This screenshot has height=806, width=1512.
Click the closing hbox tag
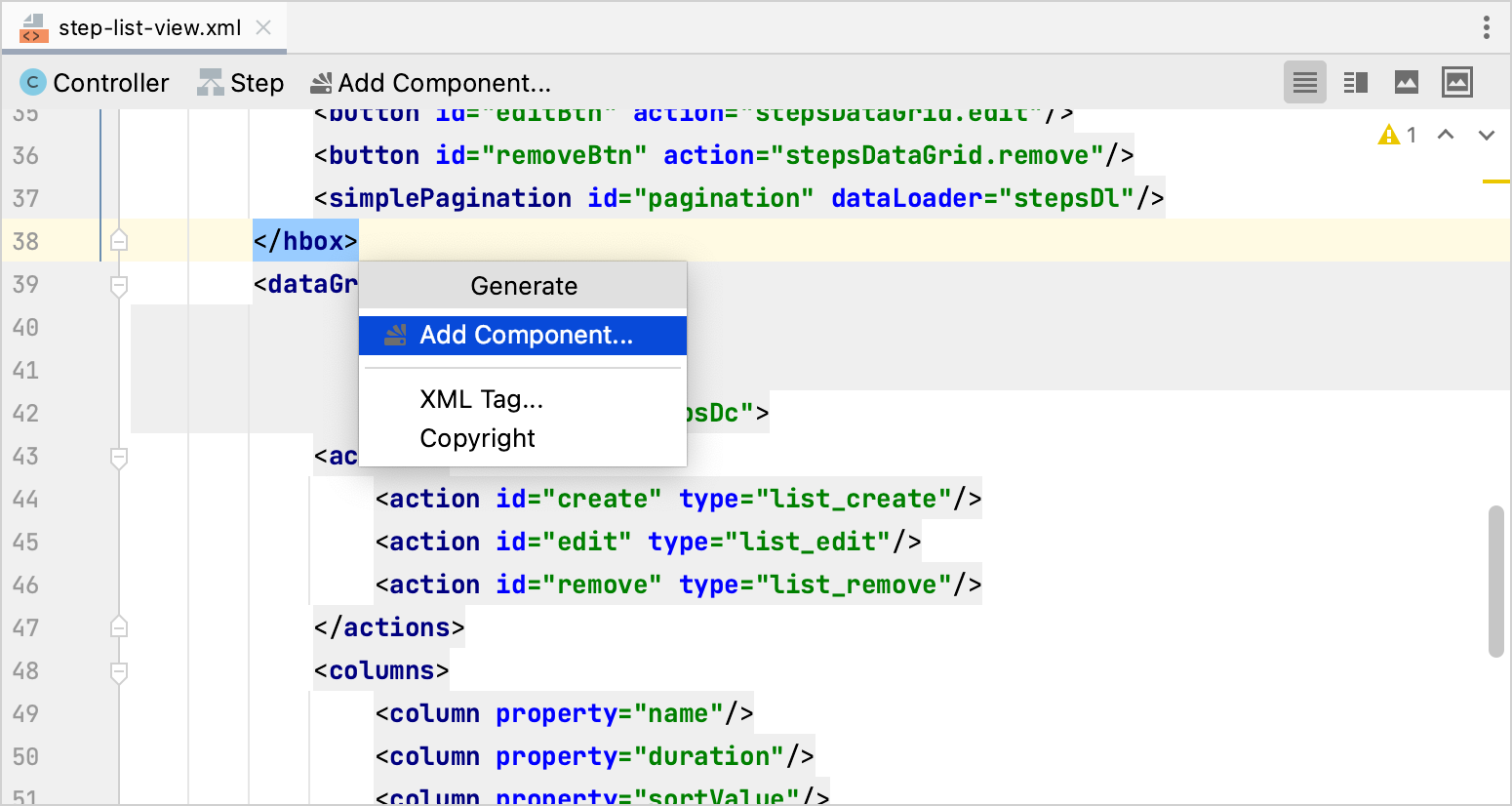point(305,241)
